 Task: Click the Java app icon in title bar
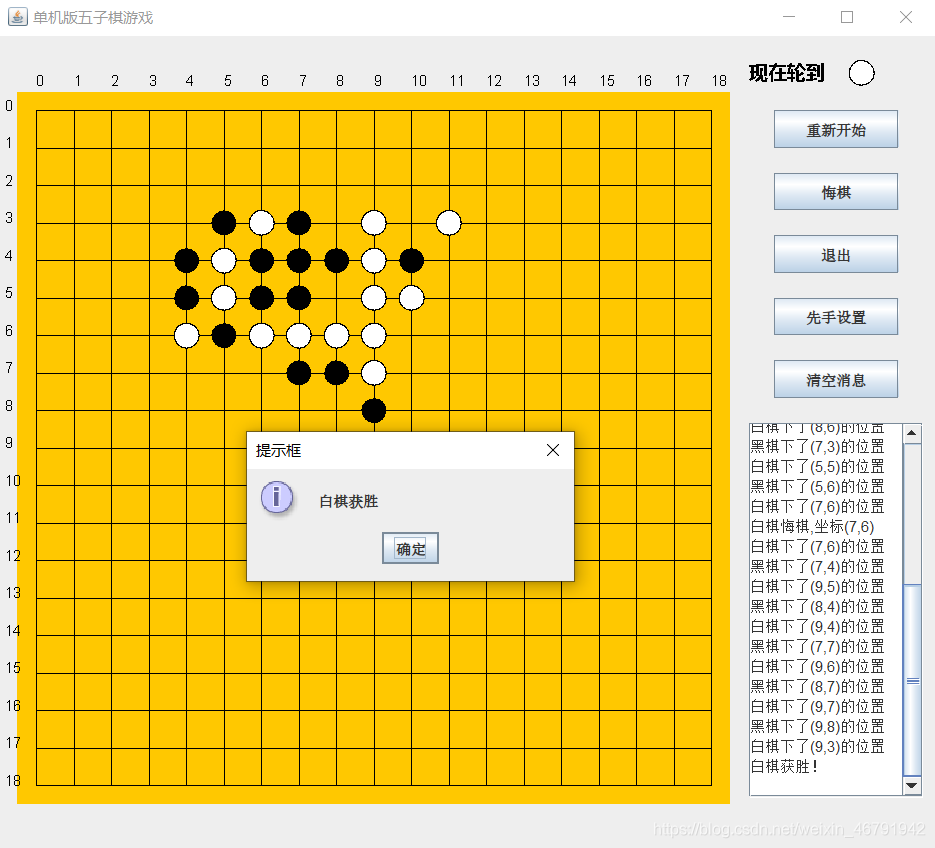point(17,17)
